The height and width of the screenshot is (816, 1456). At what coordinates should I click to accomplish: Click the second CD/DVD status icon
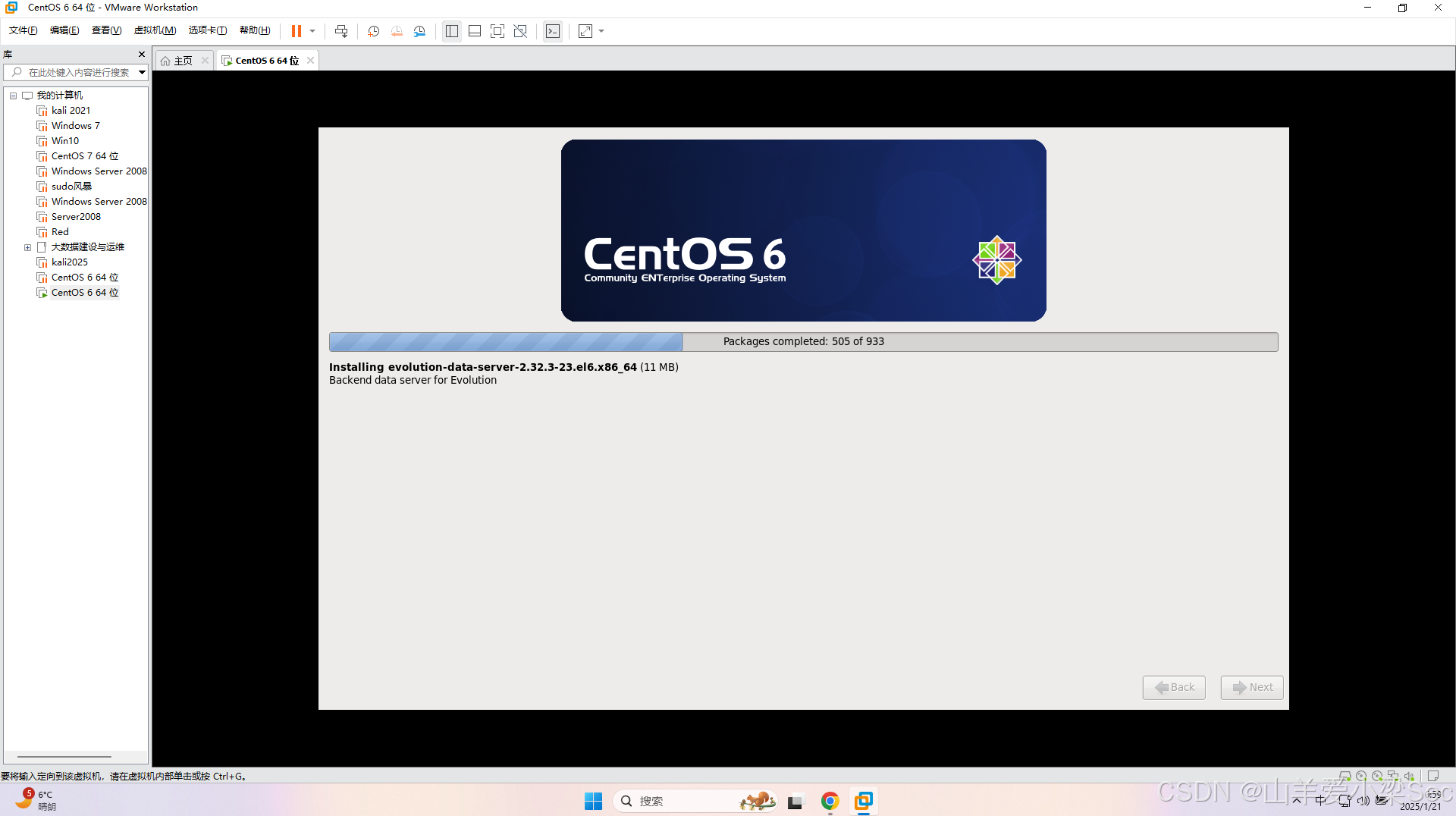coord(1377,776)
